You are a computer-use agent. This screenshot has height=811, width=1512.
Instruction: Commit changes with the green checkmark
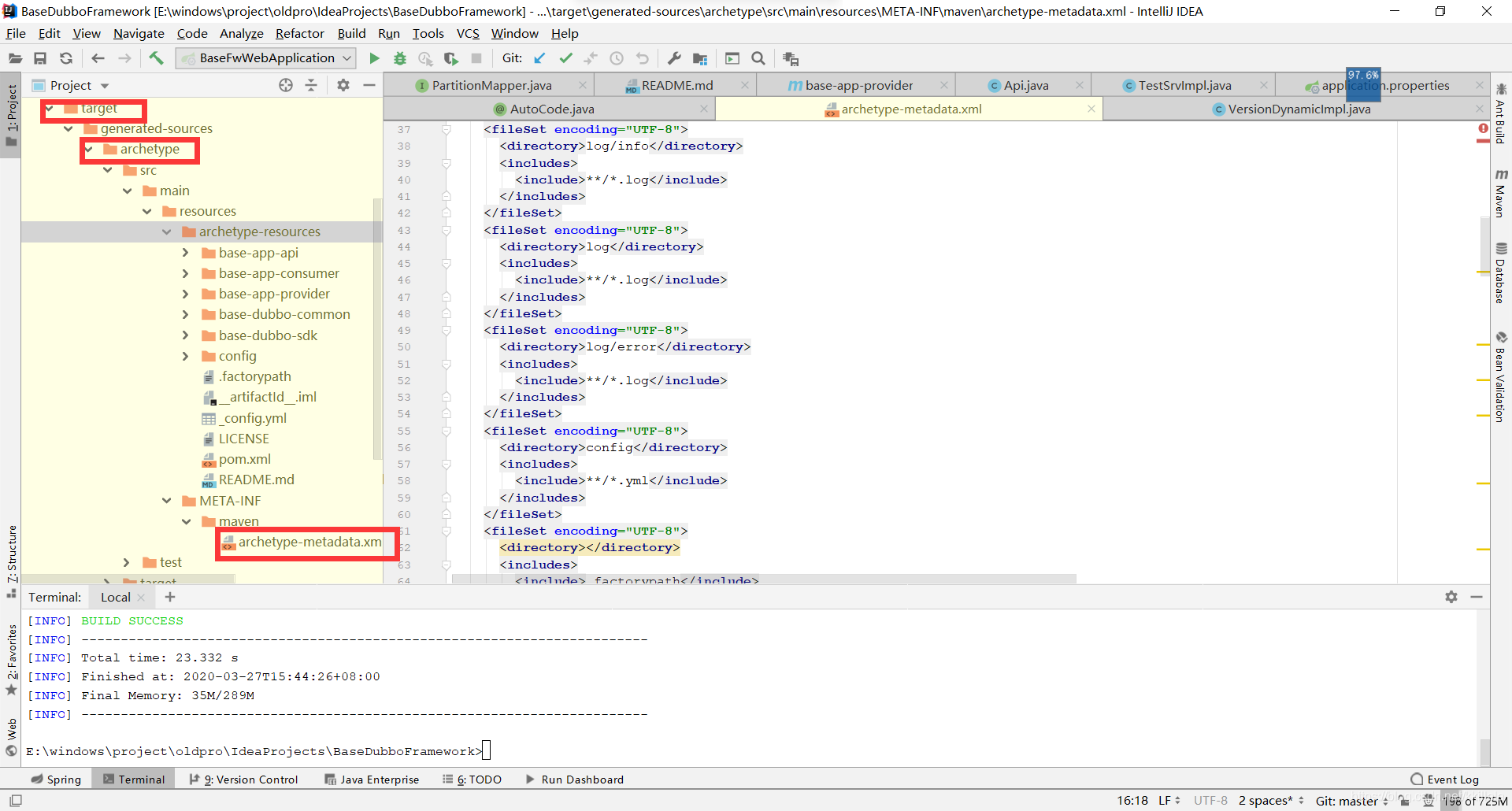pos(565,58)
